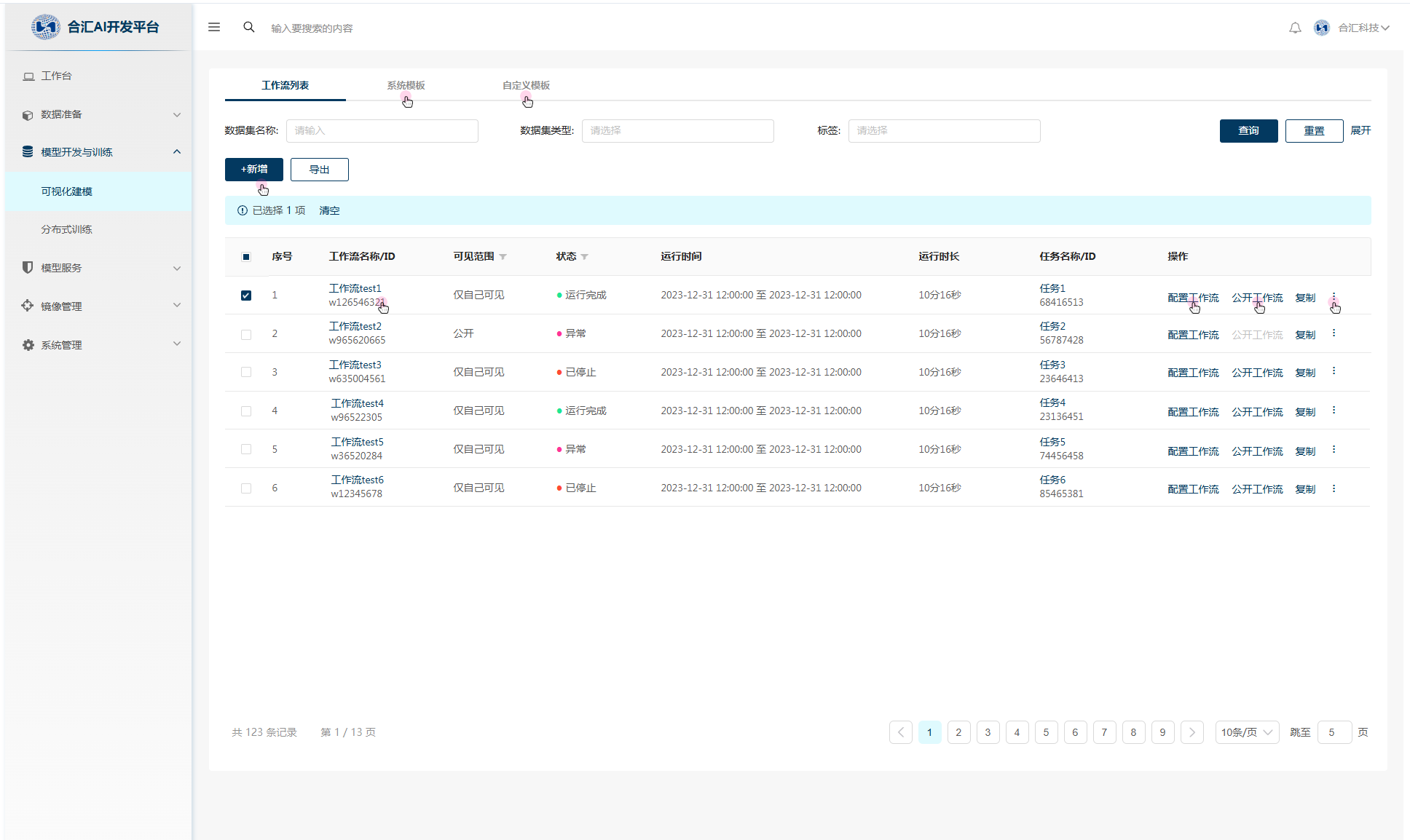Go to page 5 in pagination
The width and height of the screenshot is (1410, 840).
pyautogui.click(x=1046, y=732)
